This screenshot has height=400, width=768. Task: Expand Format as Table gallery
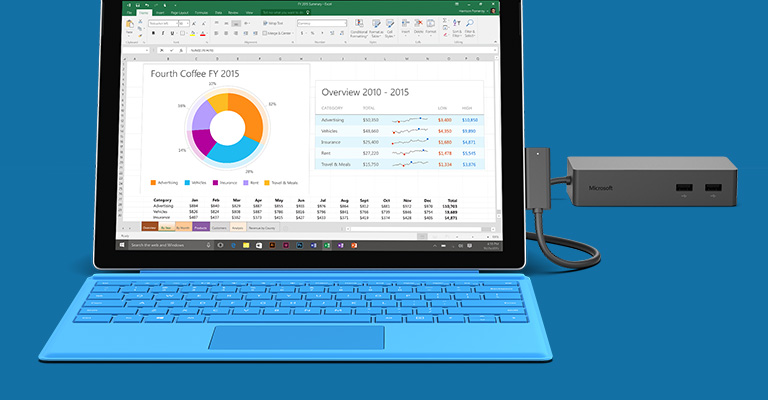(x=376, y=28)
